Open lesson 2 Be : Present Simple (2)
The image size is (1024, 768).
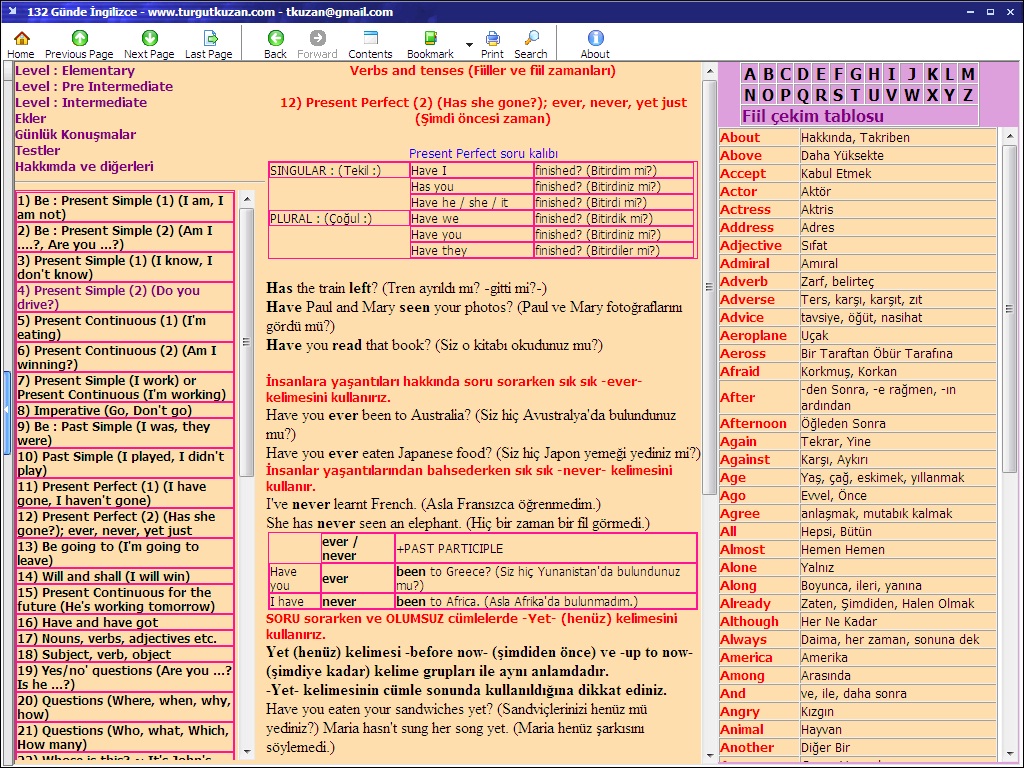pyautogui.click(x=125, y=237)
